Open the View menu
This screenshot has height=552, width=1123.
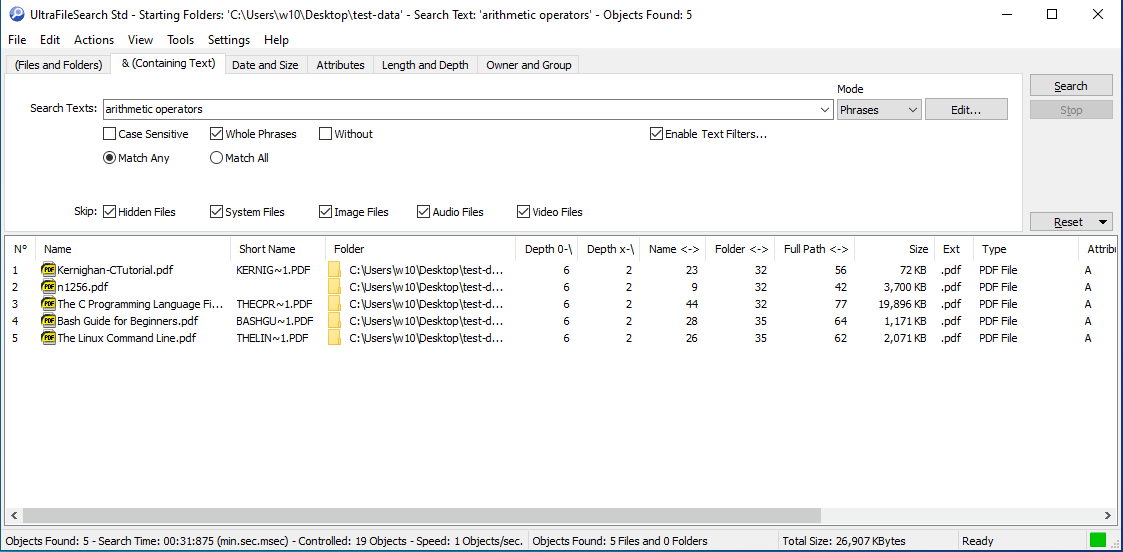tap(140, 40)
